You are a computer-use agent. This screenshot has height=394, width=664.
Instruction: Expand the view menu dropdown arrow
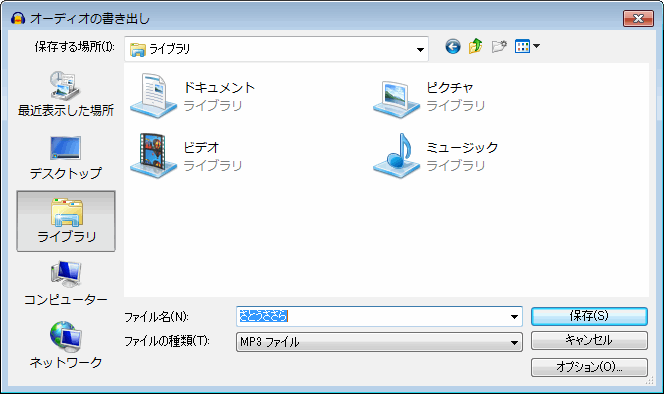(537, 46)
